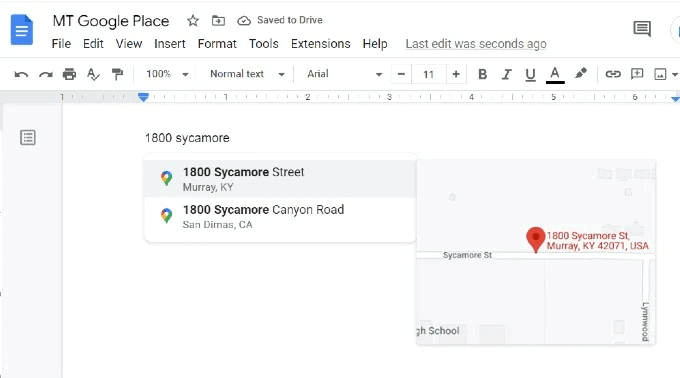Open the Normal text style dropdown

point(247,74)
